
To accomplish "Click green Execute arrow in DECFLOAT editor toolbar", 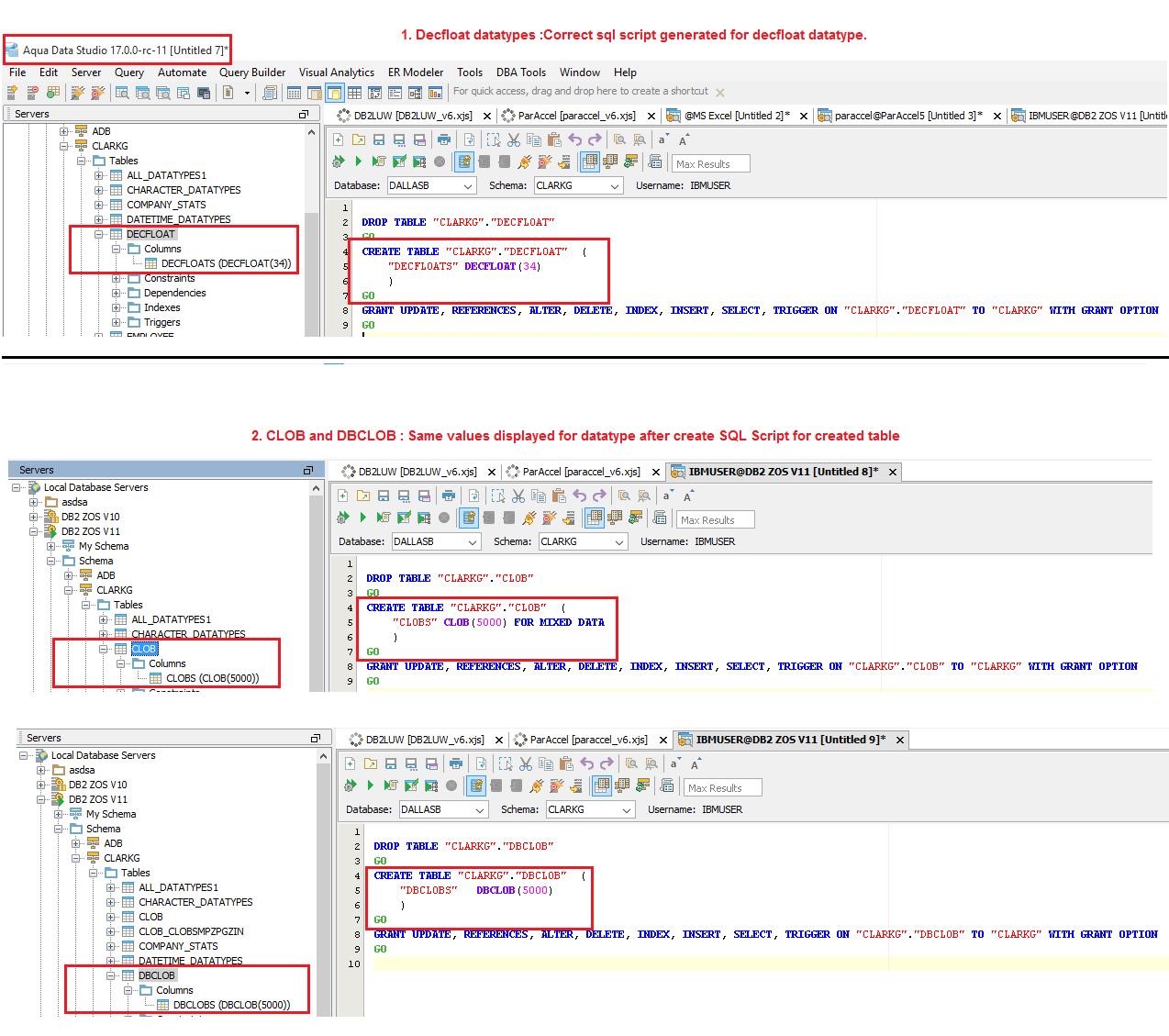I will point(359,162).
